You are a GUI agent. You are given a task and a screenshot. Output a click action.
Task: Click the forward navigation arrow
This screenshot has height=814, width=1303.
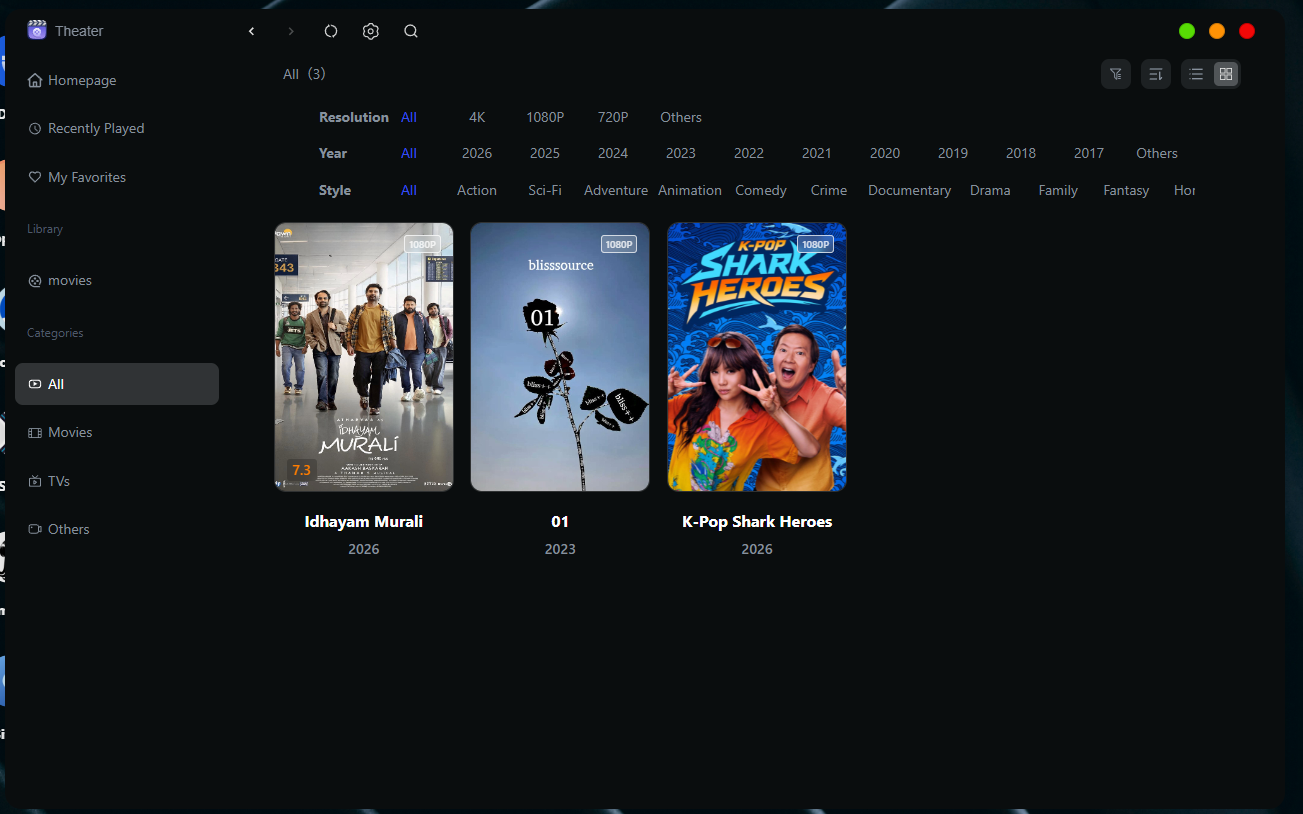coord(291,31)
